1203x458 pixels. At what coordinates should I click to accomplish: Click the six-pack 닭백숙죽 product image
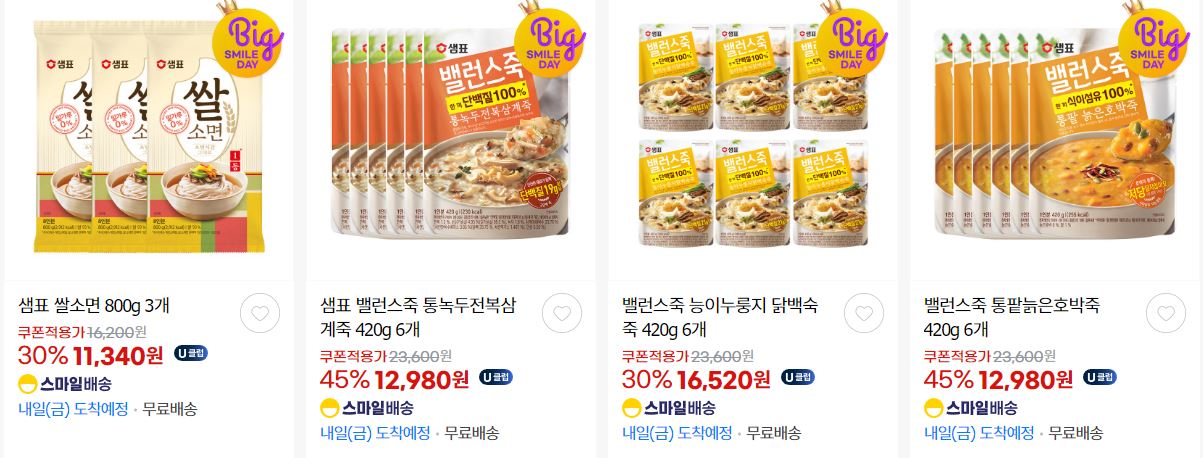751,141
